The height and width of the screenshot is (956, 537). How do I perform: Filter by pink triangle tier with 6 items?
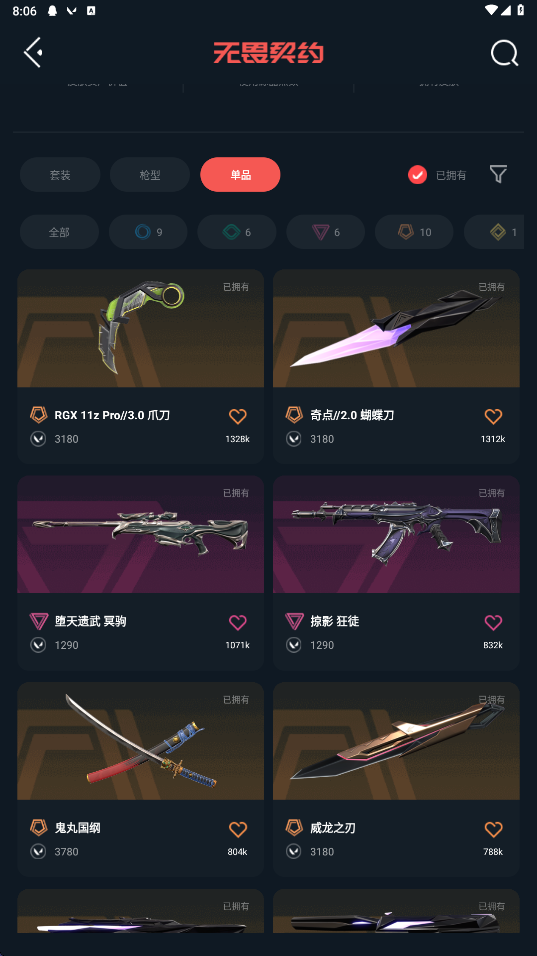tap(325, 232)
